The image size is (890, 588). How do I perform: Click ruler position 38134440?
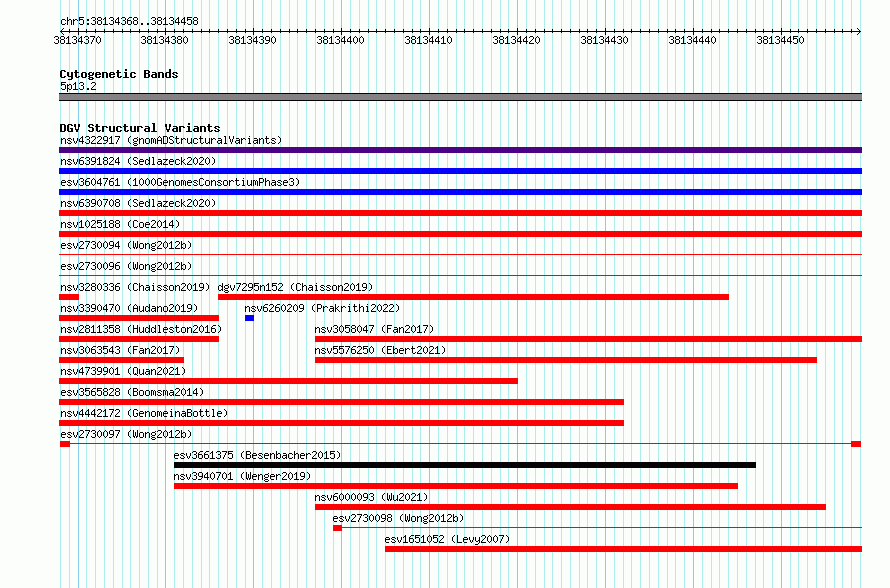[x=692, y=40]
